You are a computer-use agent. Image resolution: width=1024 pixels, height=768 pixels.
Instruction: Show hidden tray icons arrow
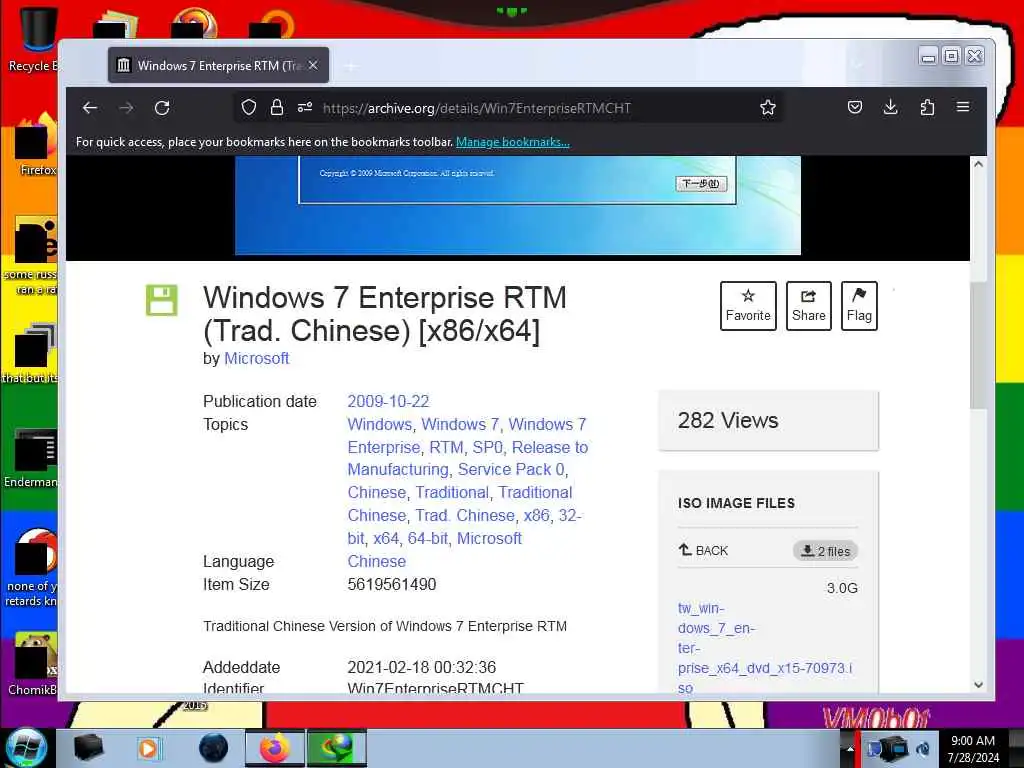point(850,748)
